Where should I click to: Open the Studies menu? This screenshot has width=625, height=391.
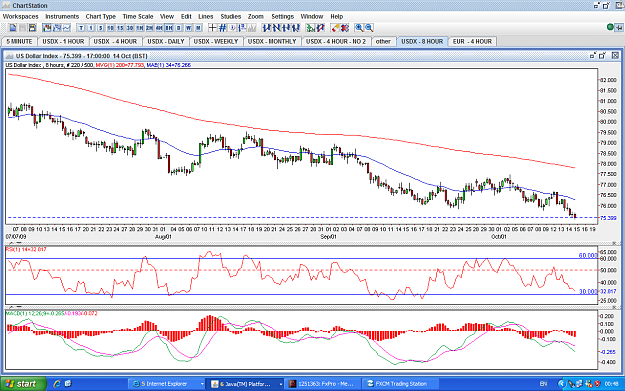pos(230,16)
